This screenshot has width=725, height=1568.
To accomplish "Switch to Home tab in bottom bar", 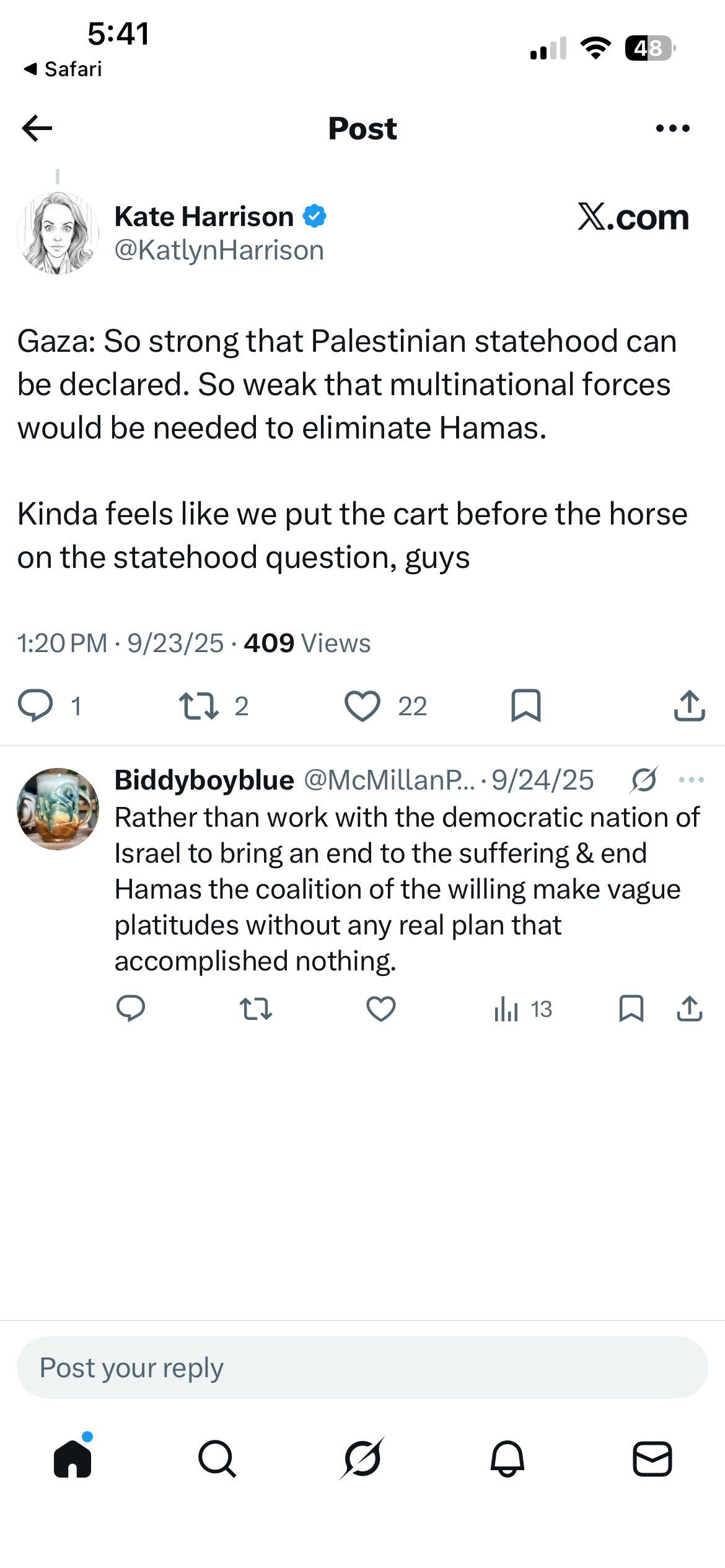I will pos(73,1458).
